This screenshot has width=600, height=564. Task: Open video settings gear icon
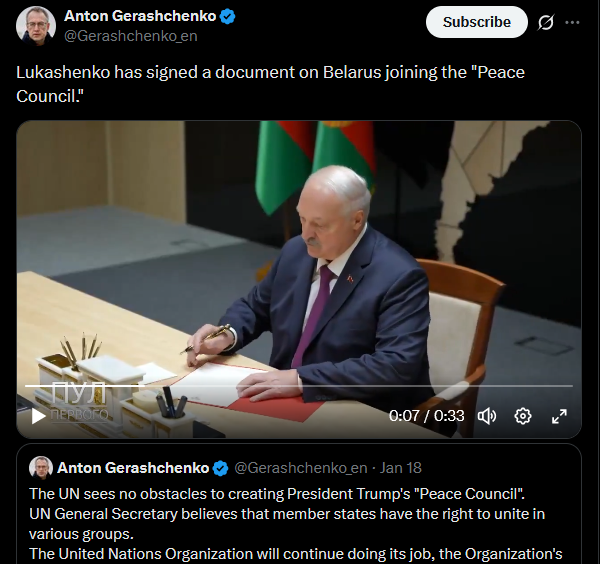pyautogui.click(x=523, y=416)
